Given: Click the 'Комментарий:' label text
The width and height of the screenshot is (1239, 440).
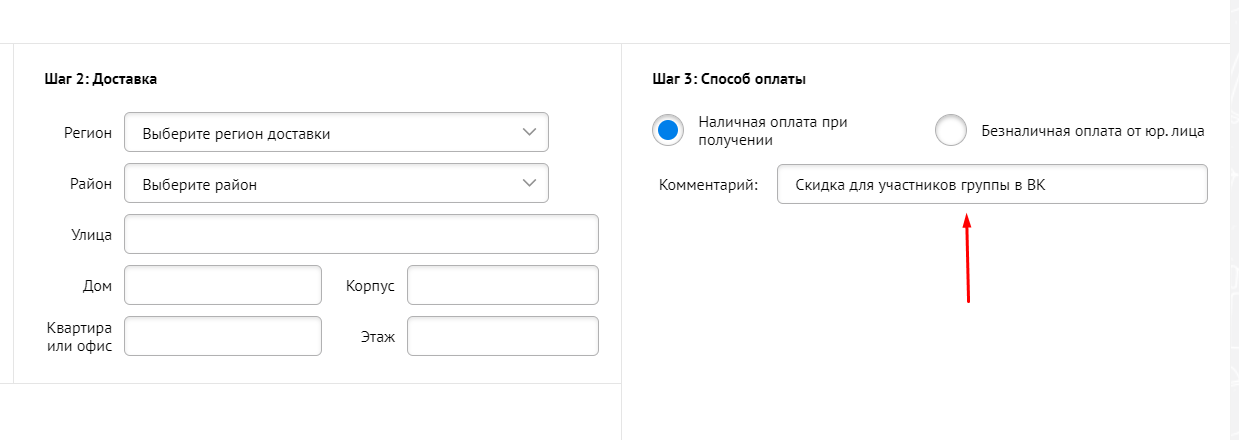Looking at the screenshot, I should pos(709,184).
